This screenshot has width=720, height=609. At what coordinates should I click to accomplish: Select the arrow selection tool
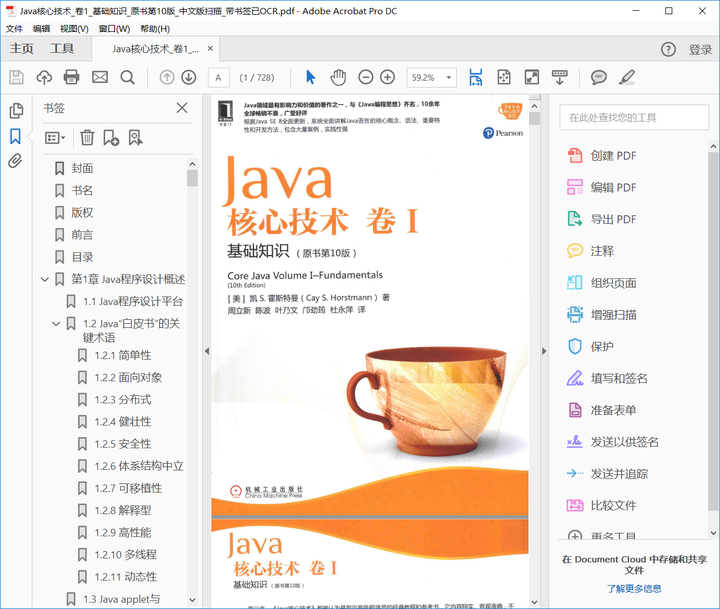tap(310, 77)
